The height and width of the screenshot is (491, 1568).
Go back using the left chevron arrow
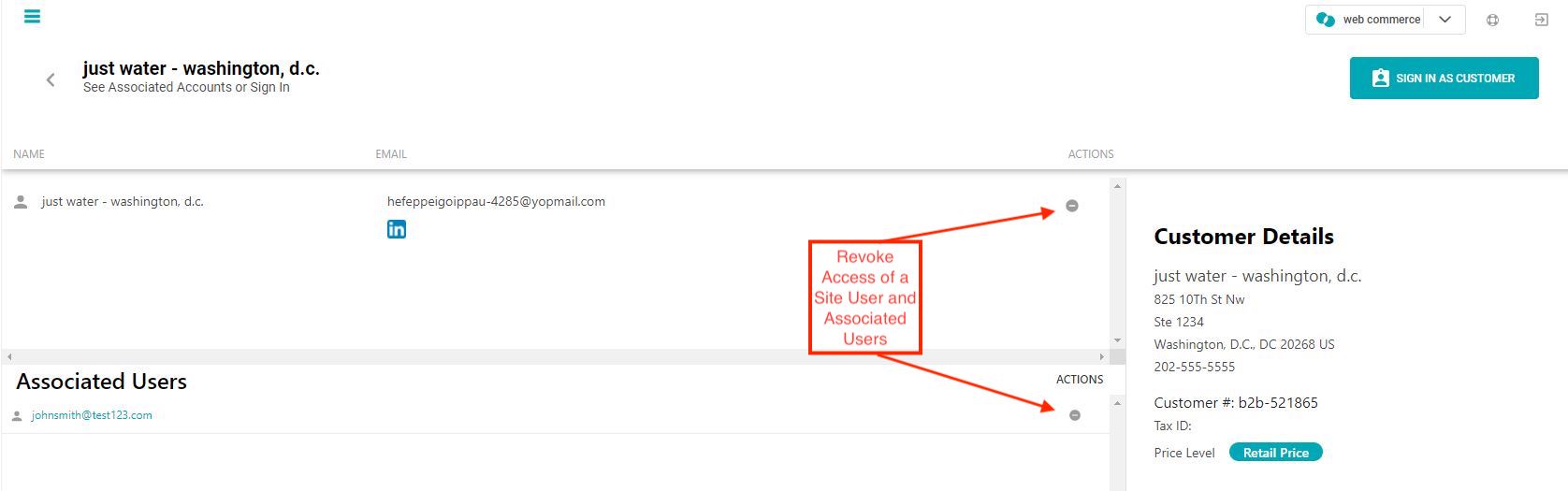pyautogui.click(x=51, y=79)
